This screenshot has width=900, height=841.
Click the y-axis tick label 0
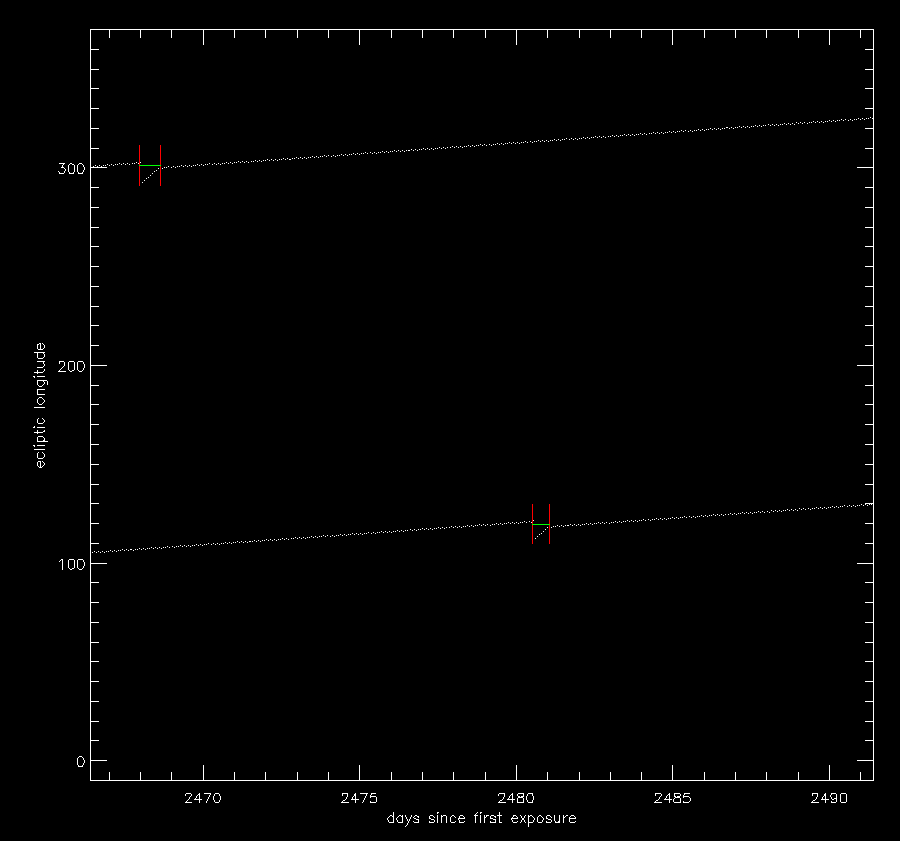[80, 762]
